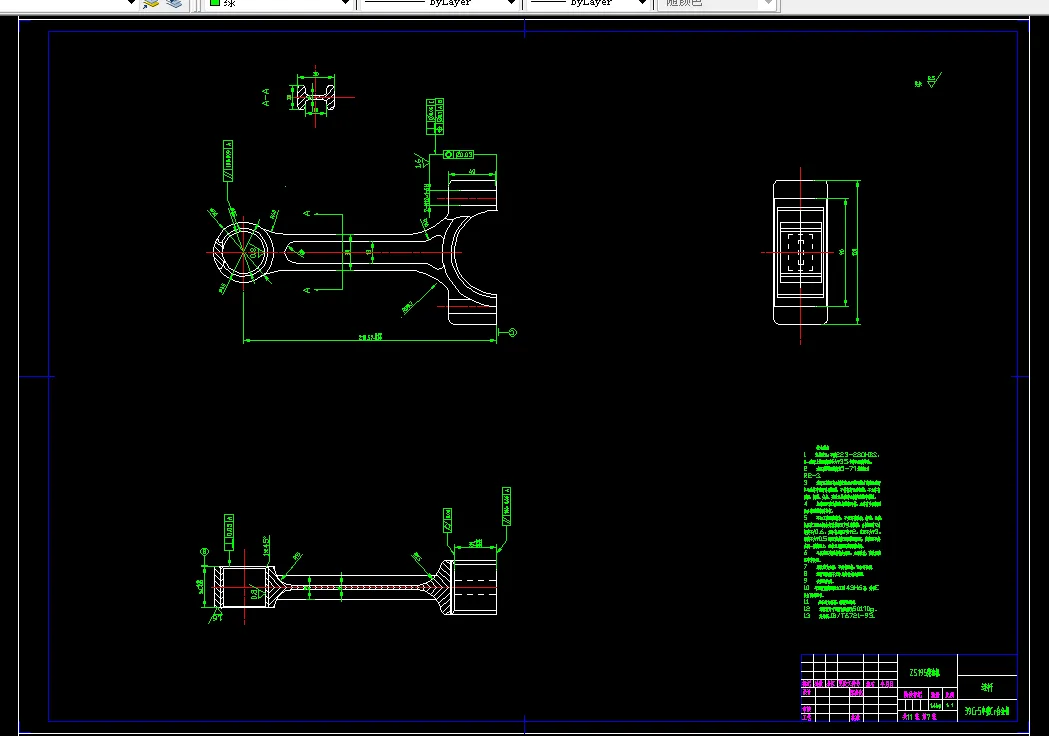Expand the second ByLayer lineweight dropdown

click(x=642, y=3)
